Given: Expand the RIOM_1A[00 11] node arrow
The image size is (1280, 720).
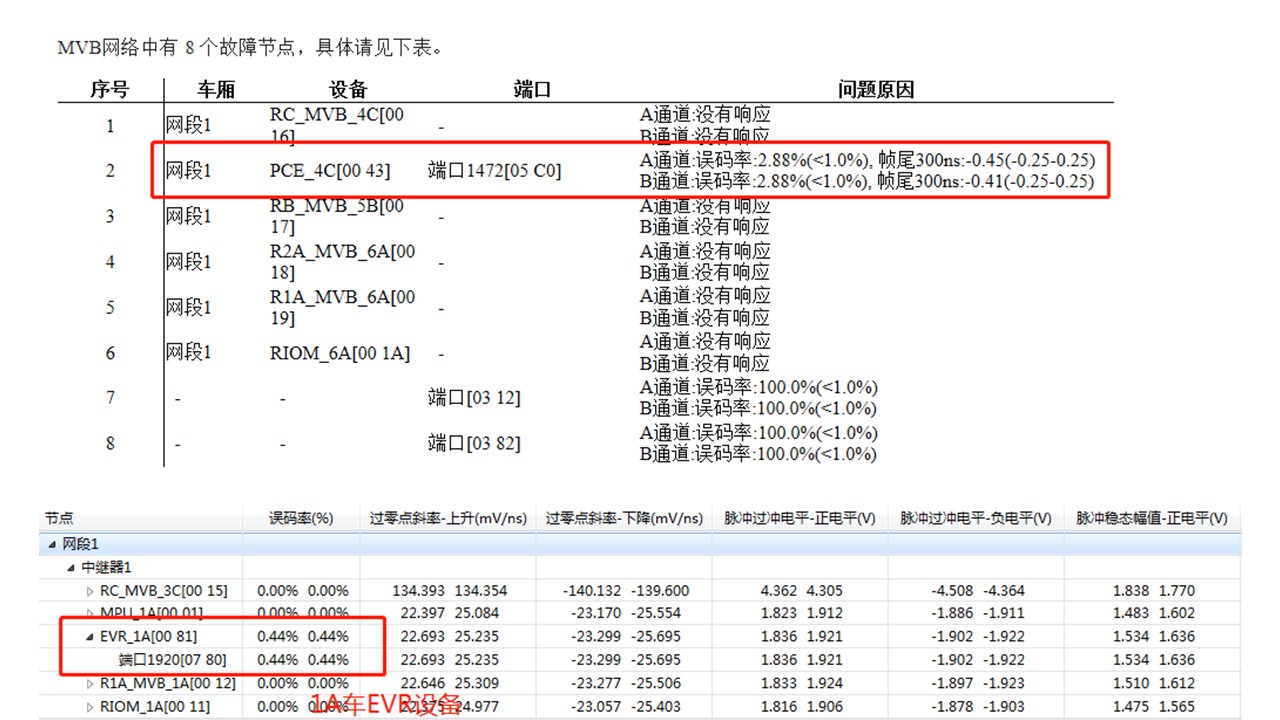Looking at the screenshot, I should (x=91, y=707).
